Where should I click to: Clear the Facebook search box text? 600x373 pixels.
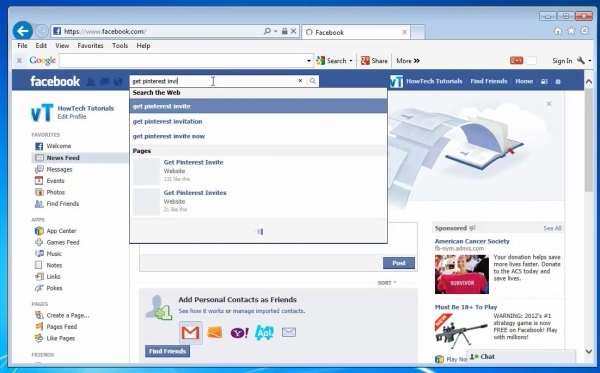300,81
